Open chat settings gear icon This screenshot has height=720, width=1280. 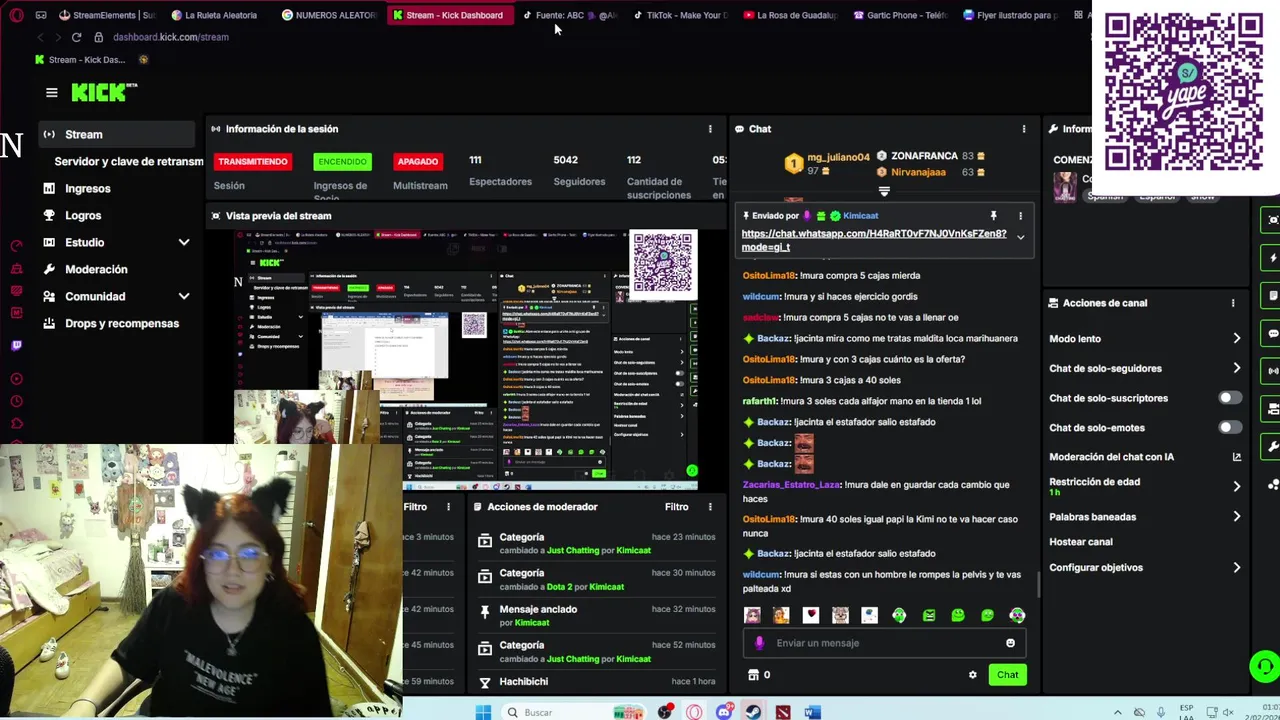point(972,675)
